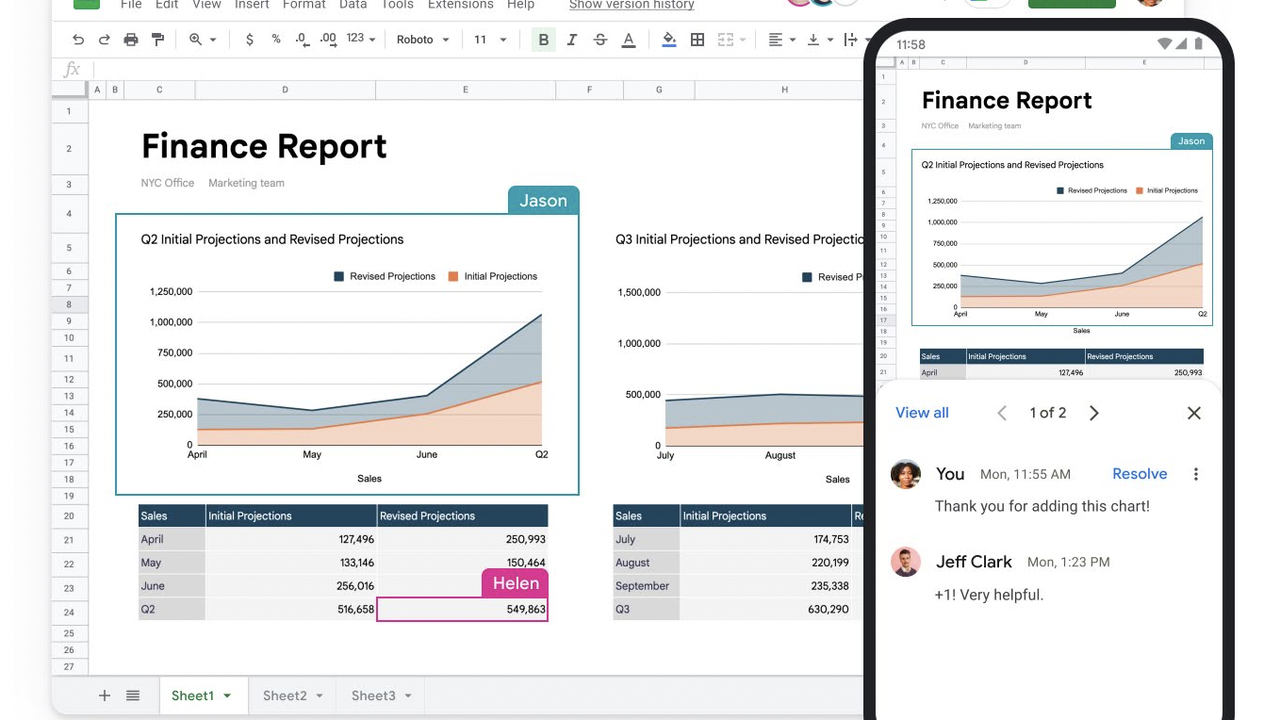Open the font size dropdown
The image size is (1280, 720).
point(489,39)
